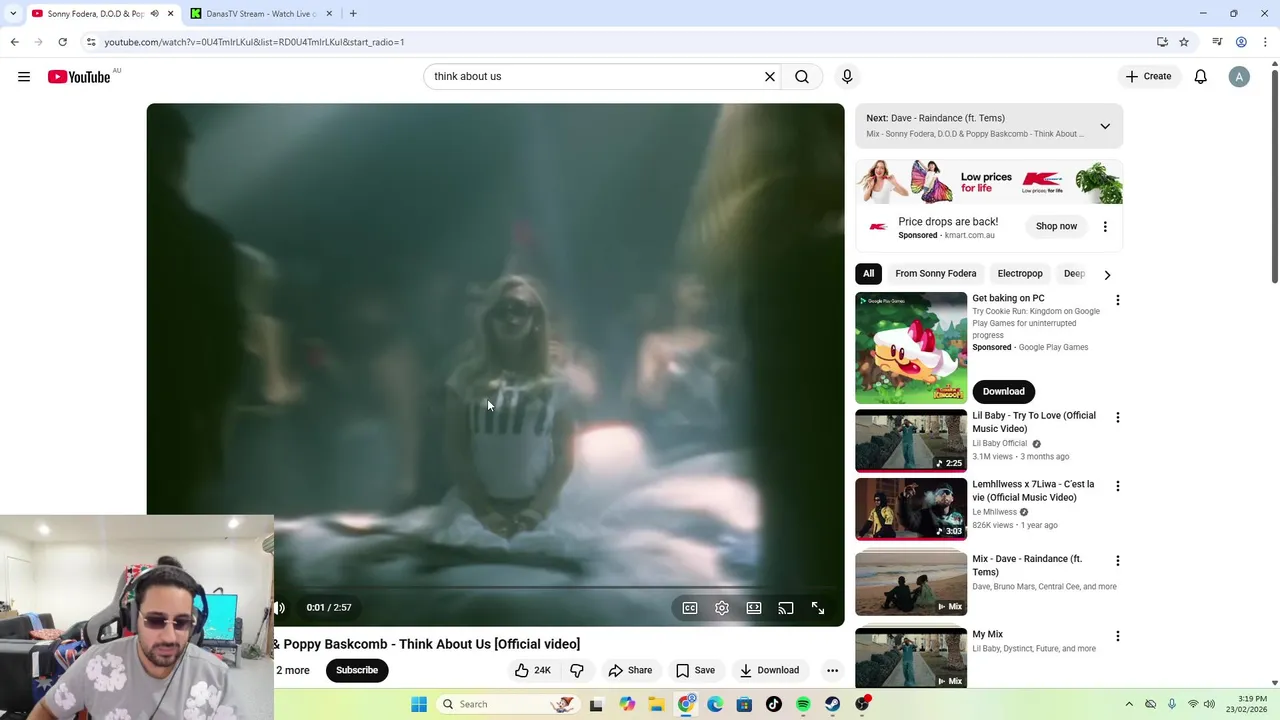Open Lil Baby Try To Love thumbnail
The width and height of the screenshot is (1280, 720).
911,441
